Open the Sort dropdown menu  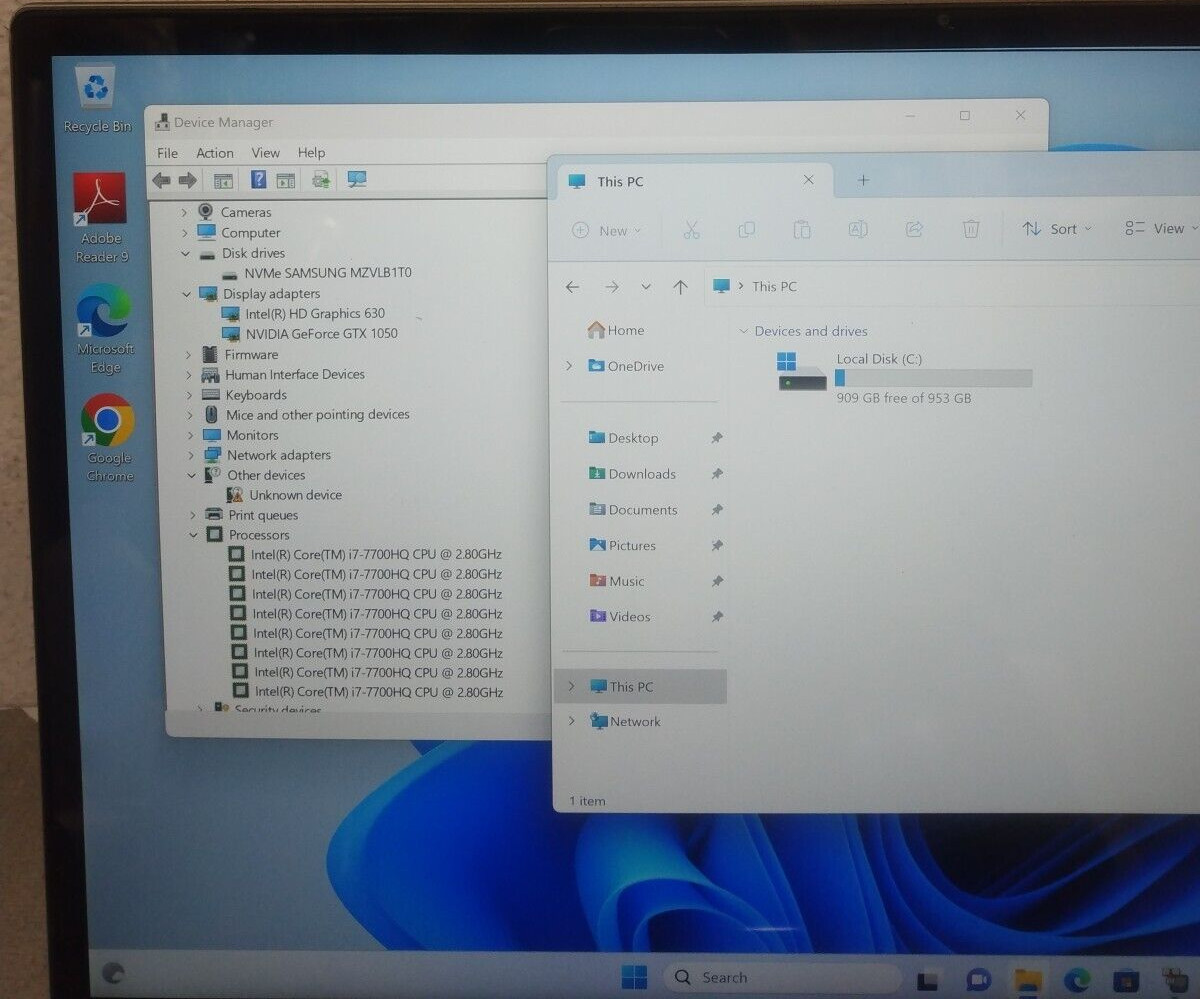(x=1057, y=229)
